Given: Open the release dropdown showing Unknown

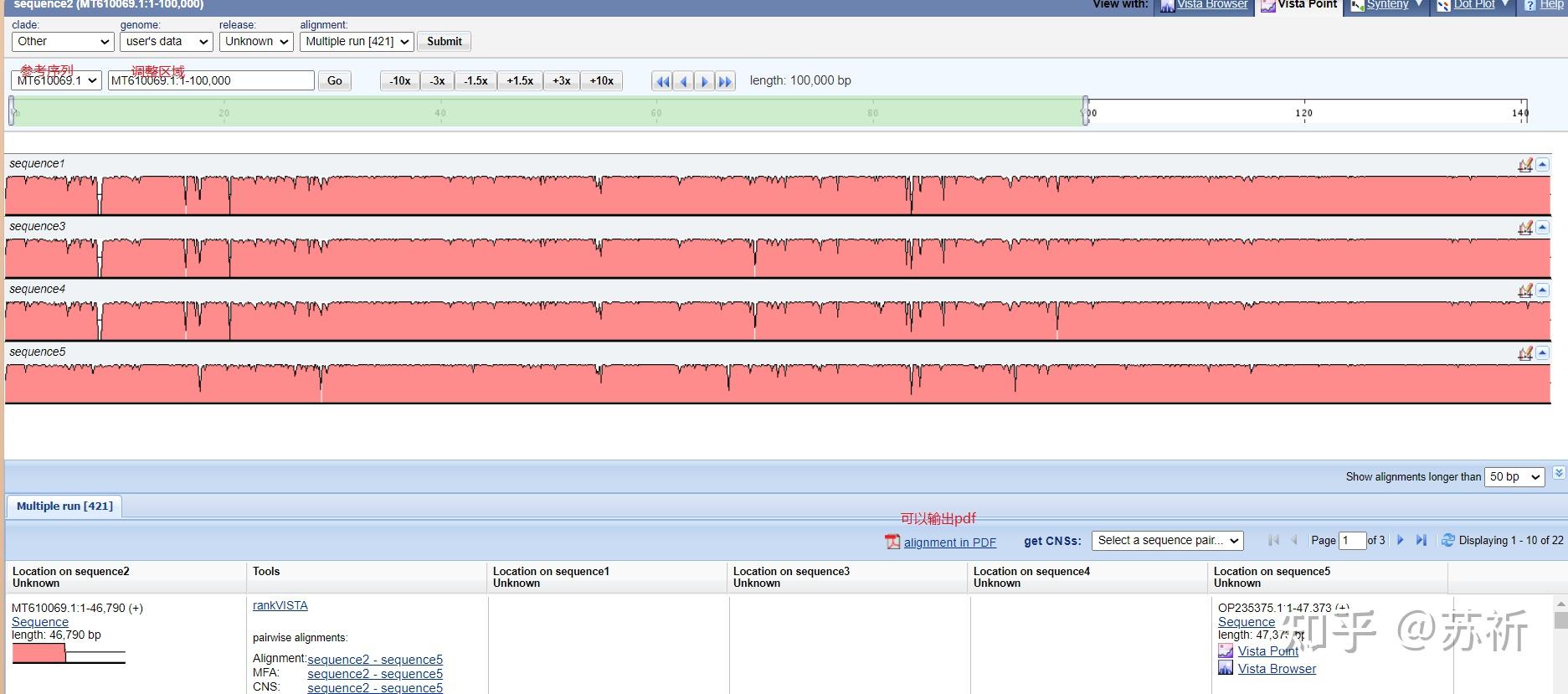Looking at the screenshot, I should click(256, 41).
